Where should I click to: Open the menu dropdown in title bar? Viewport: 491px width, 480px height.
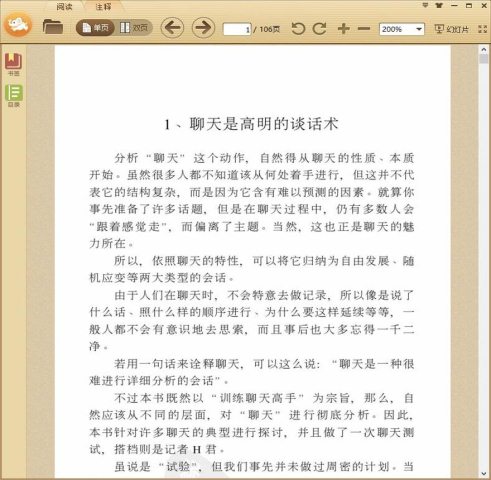(425, 5)
